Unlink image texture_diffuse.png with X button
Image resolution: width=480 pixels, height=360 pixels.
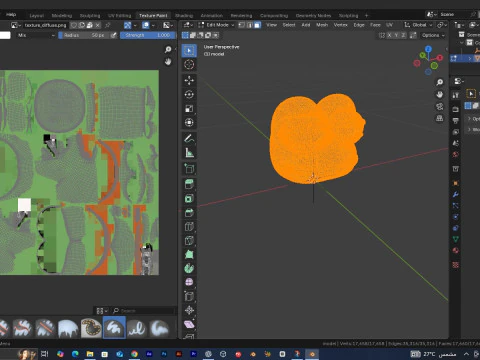tap(98, 25)
